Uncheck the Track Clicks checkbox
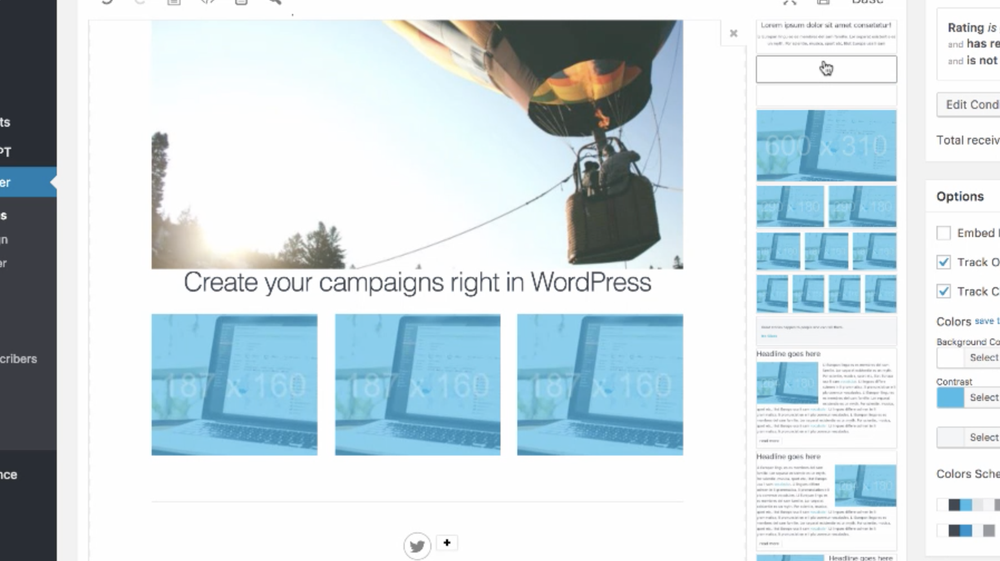Viewport: 1000px width, 561px height. click(x=944, y=291)
